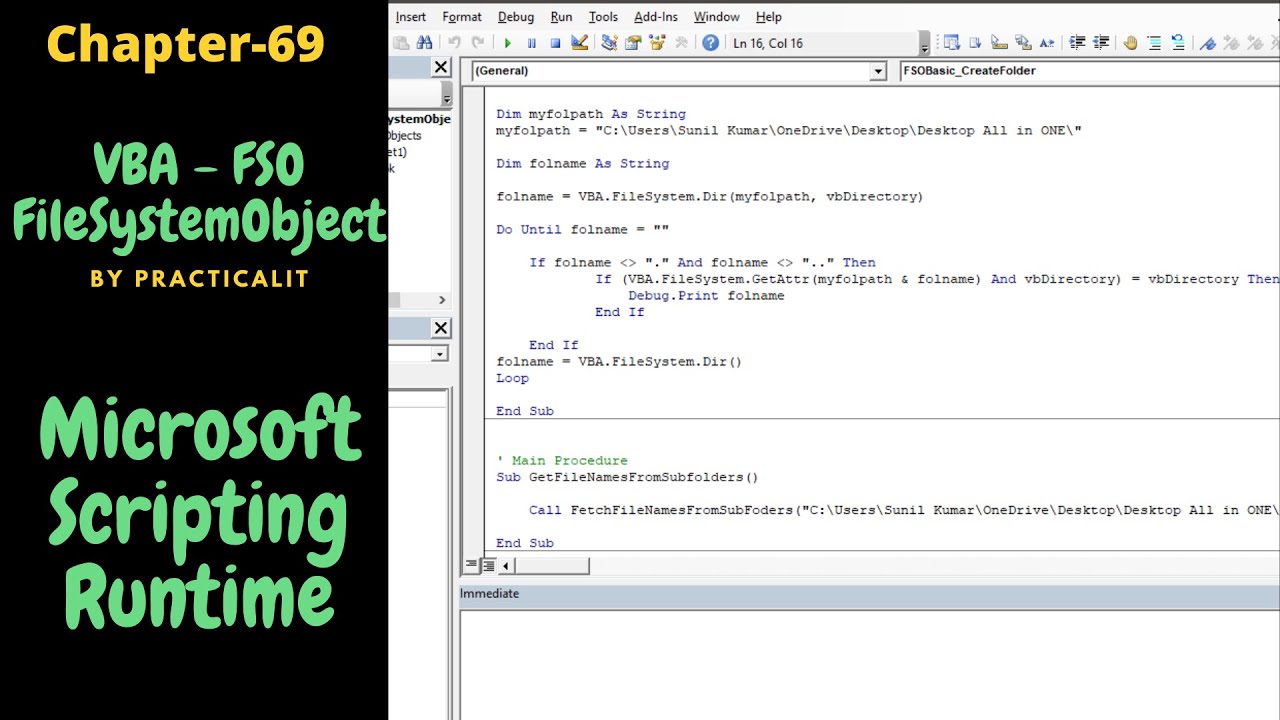The width and height of the screenshot is (1280, 720).
Task: Close the Project Explorer pane
Action: click(x=441, y=67)
